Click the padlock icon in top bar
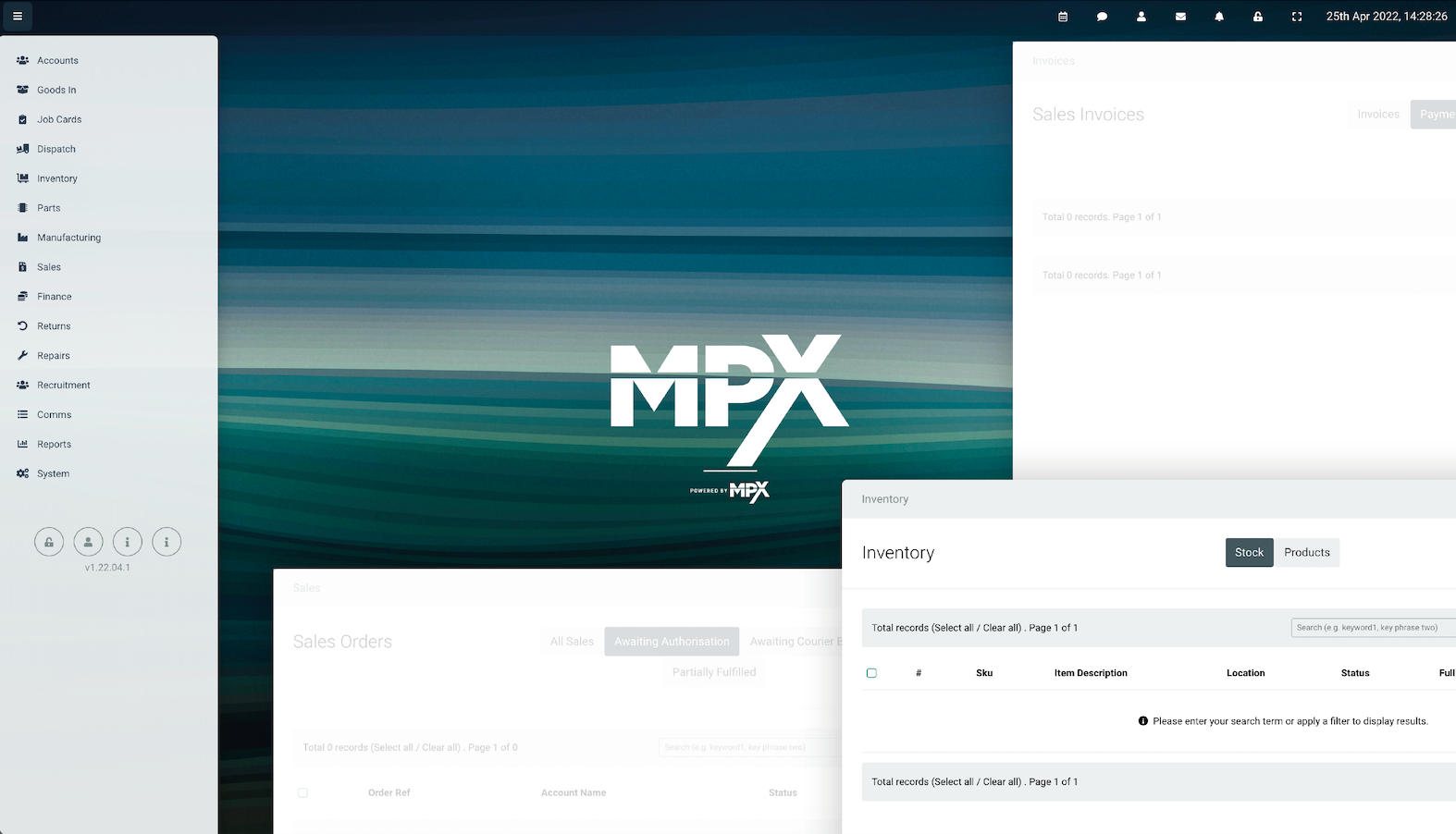 (1258, 17)
